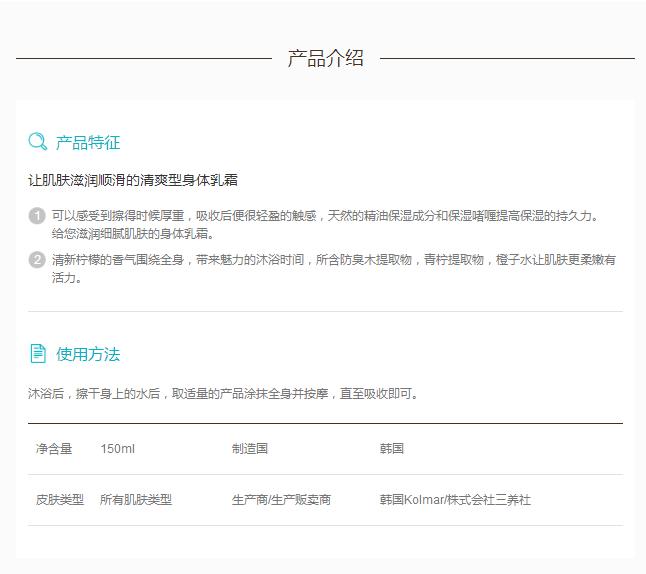
Task: Click the 制造国 label cell
Action: pyautogui.click(x=250, y=449)
